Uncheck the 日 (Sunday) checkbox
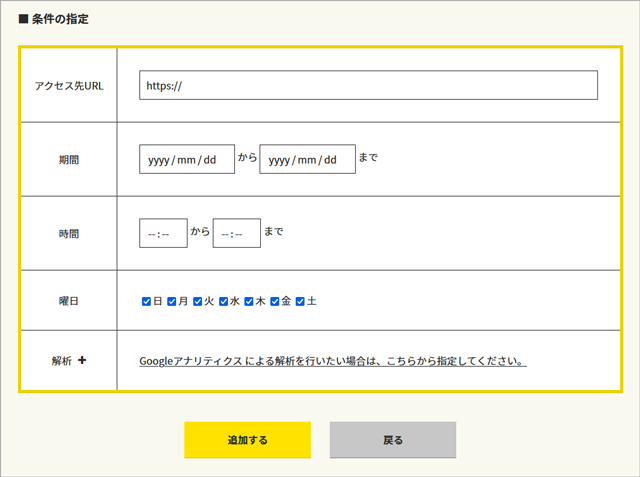 146,302
